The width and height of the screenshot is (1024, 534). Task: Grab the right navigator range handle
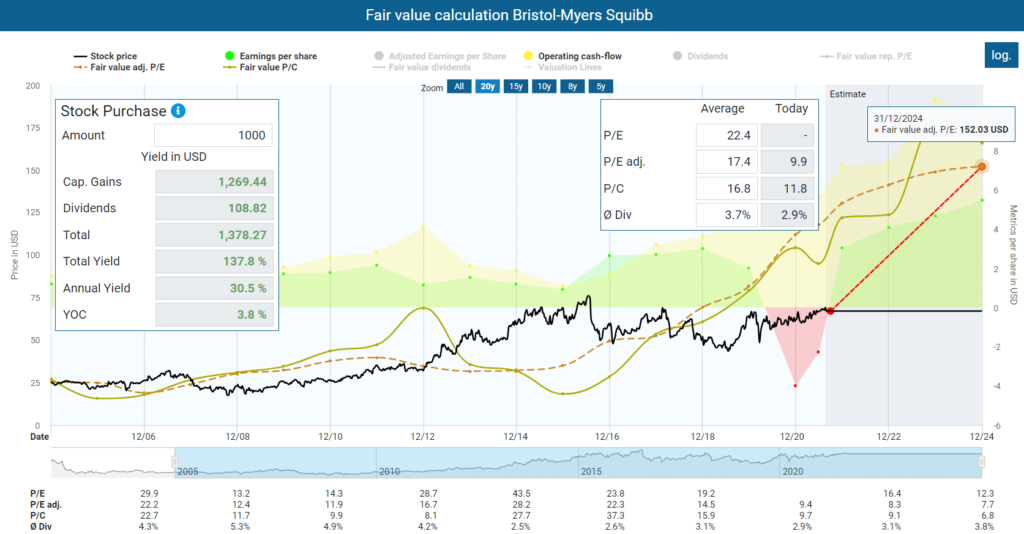[981, 462]
